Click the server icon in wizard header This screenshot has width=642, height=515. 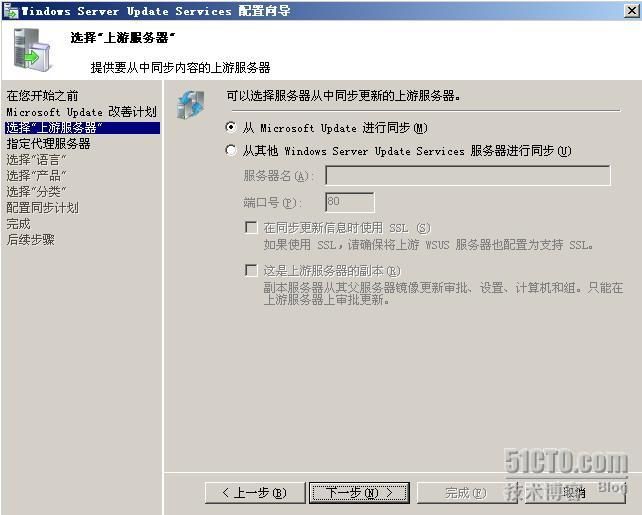pyautogui.click(x=32, y=49)
